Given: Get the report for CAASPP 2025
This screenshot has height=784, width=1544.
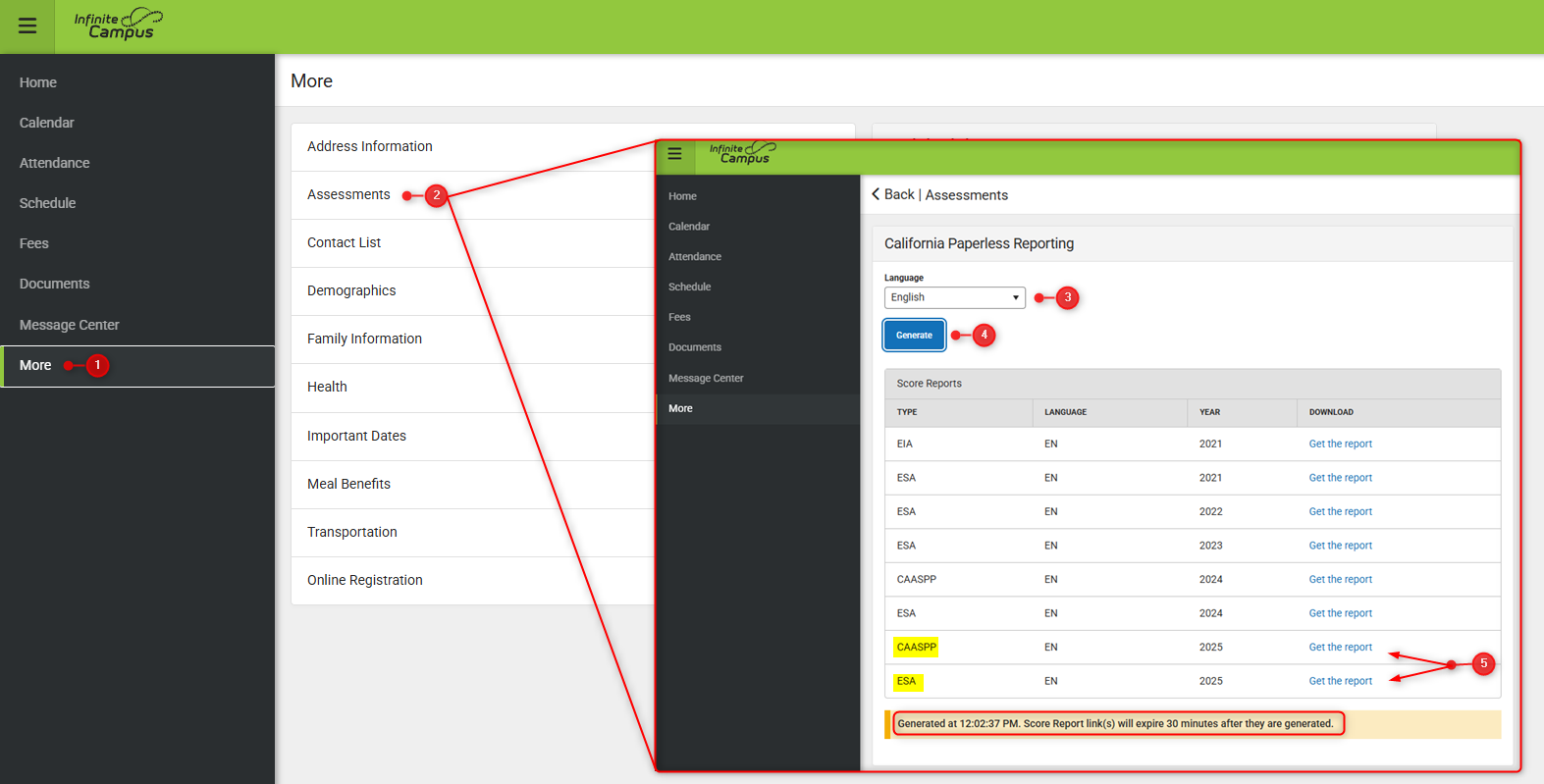Looking at the screenshot, I should [1341, 647].
